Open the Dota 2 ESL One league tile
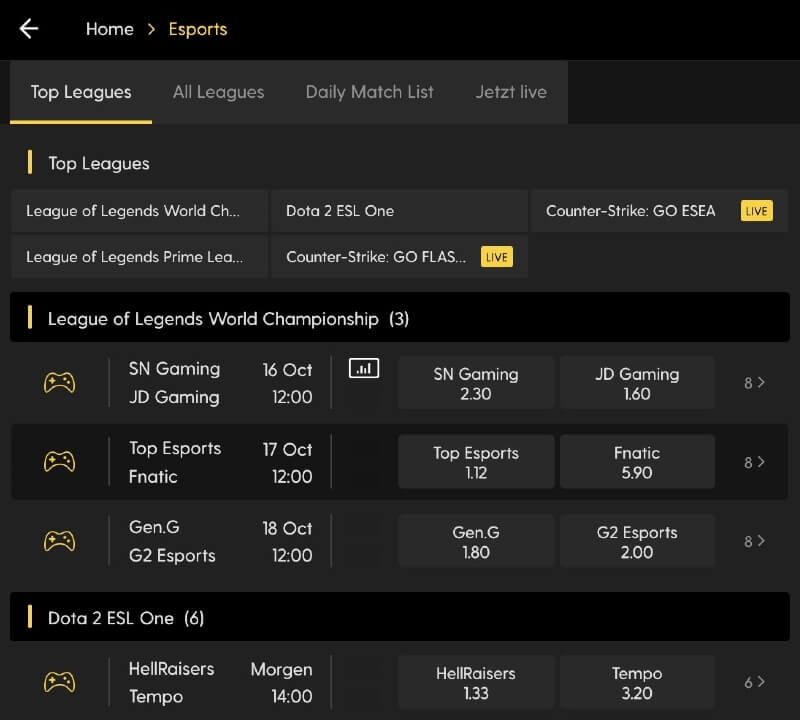Viewport: 800px width, 720px height. click(399, 211)
